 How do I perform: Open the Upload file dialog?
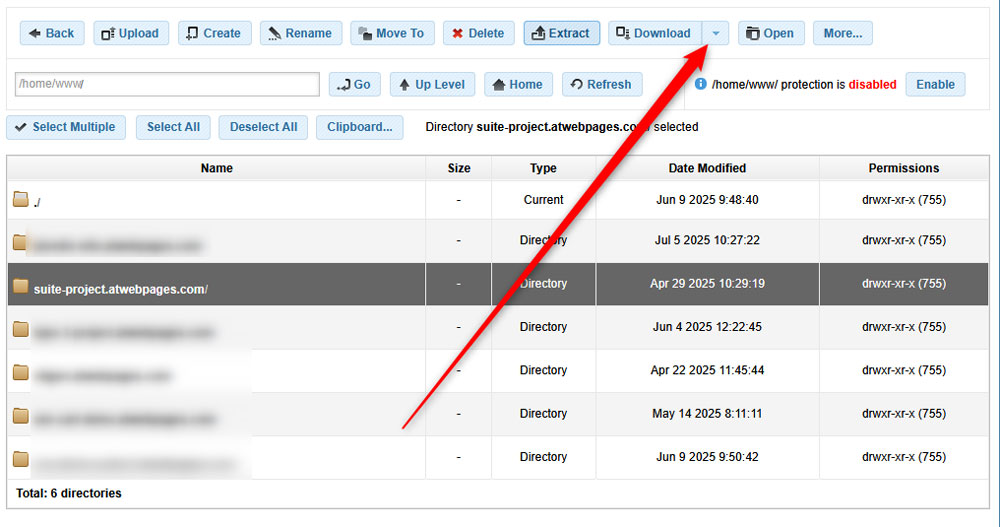[x=131, y=33]
